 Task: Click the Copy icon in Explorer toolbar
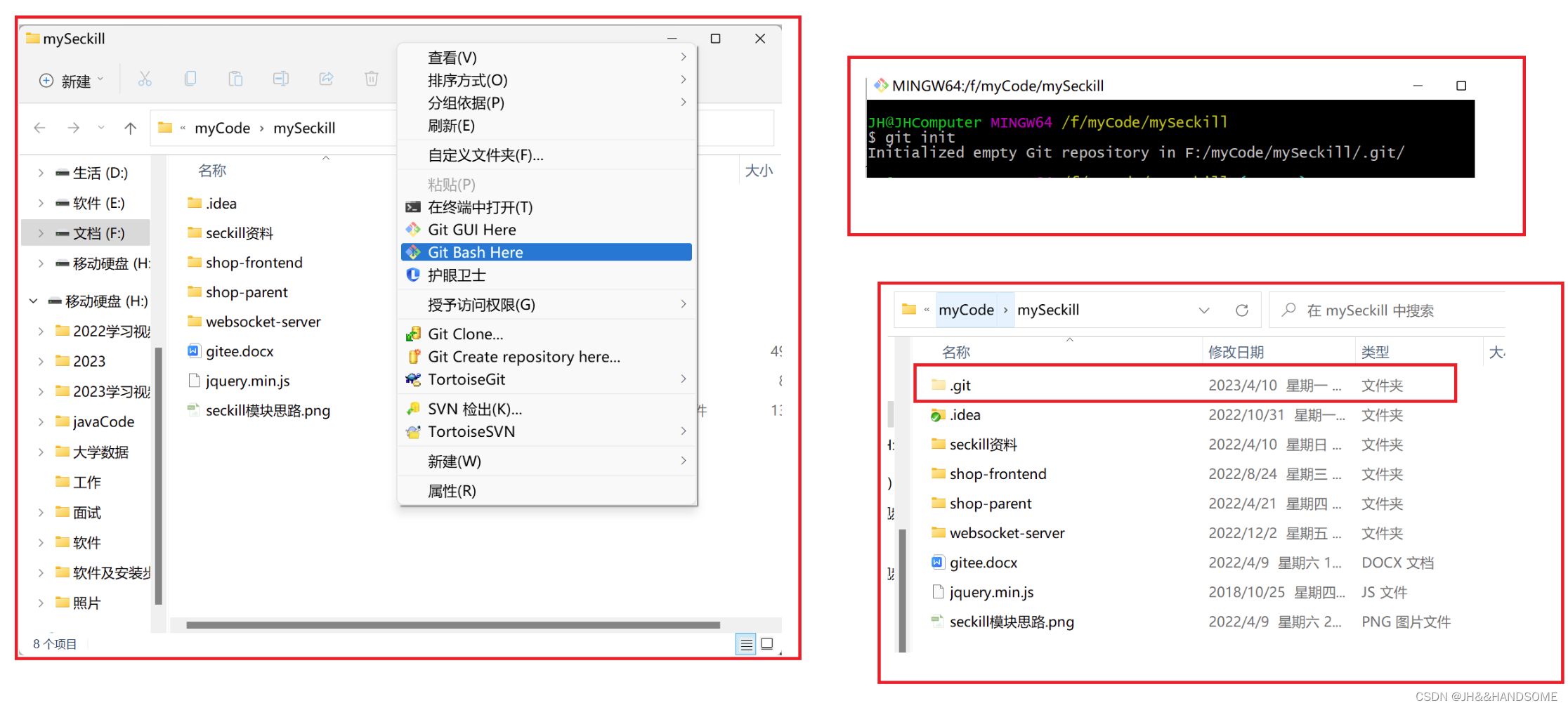tap(190, 79)
